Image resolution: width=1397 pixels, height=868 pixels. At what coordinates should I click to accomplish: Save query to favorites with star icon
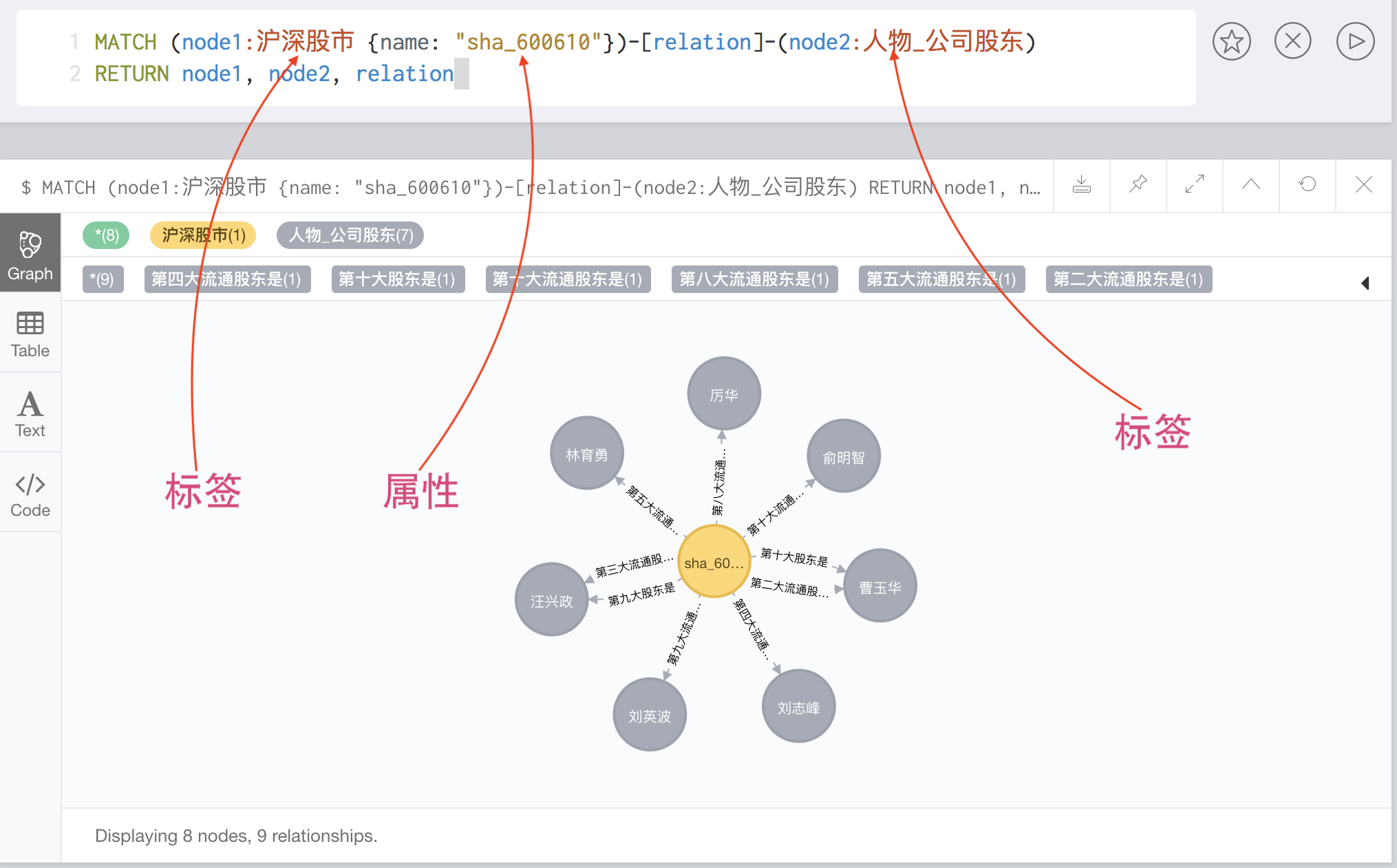(x=1231, y=41)
